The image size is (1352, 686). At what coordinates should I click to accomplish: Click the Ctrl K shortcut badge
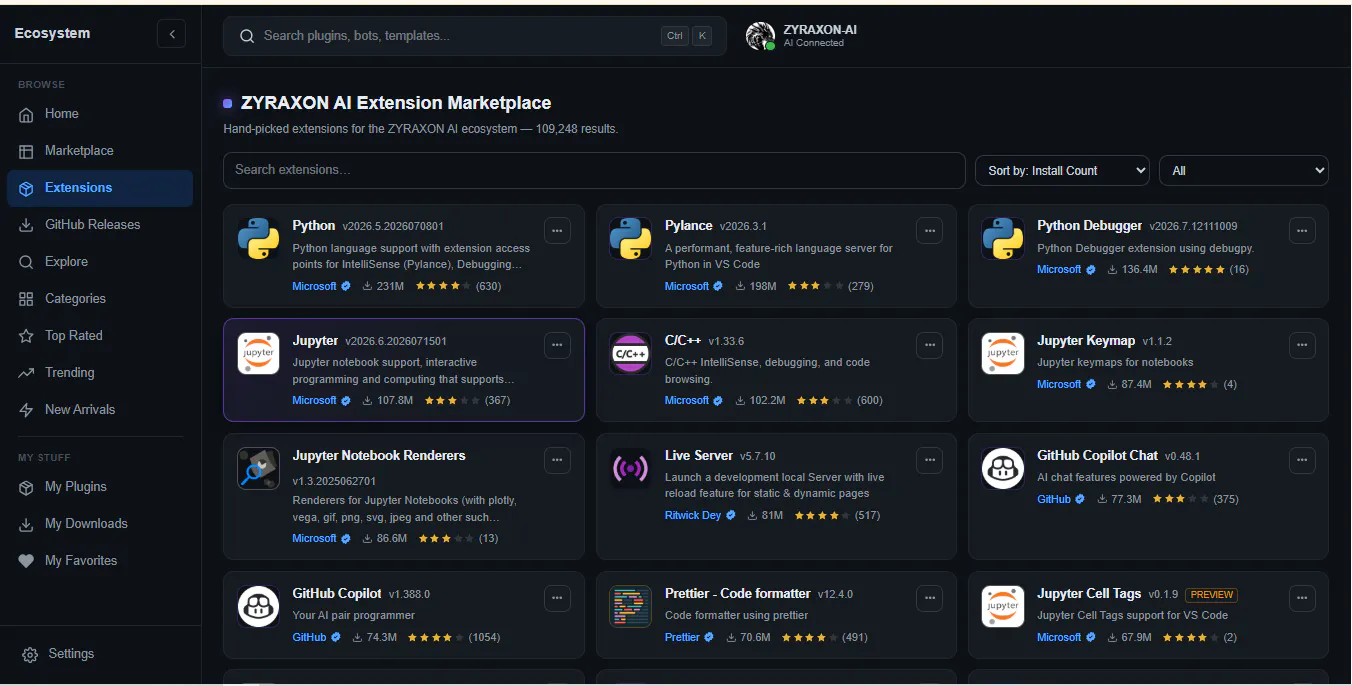click(x=687, y=36)
